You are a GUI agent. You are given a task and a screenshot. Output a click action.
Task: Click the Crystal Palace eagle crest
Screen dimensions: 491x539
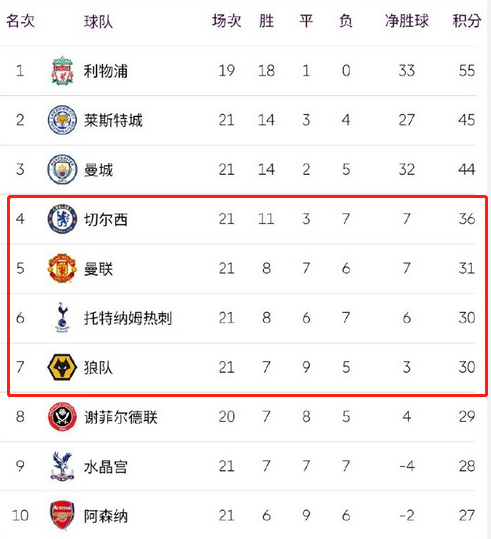pos(62,466)
